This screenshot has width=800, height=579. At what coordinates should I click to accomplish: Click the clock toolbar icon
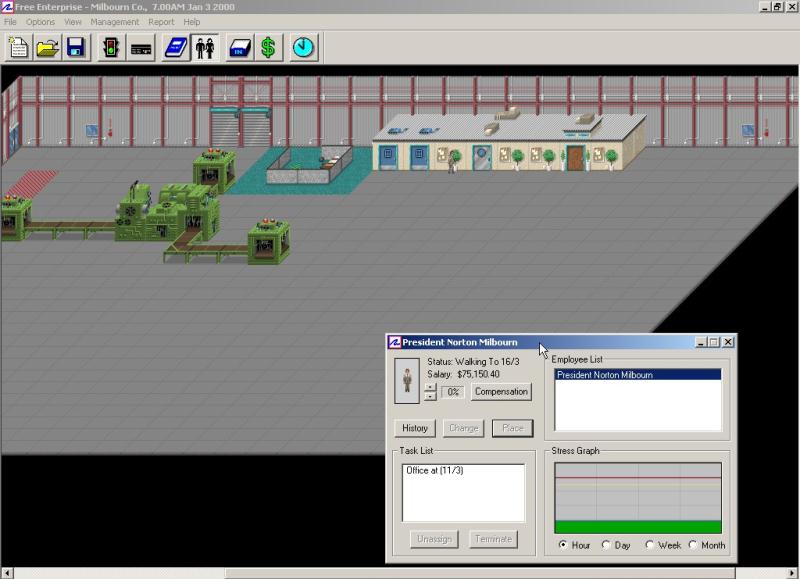point(304,47)
